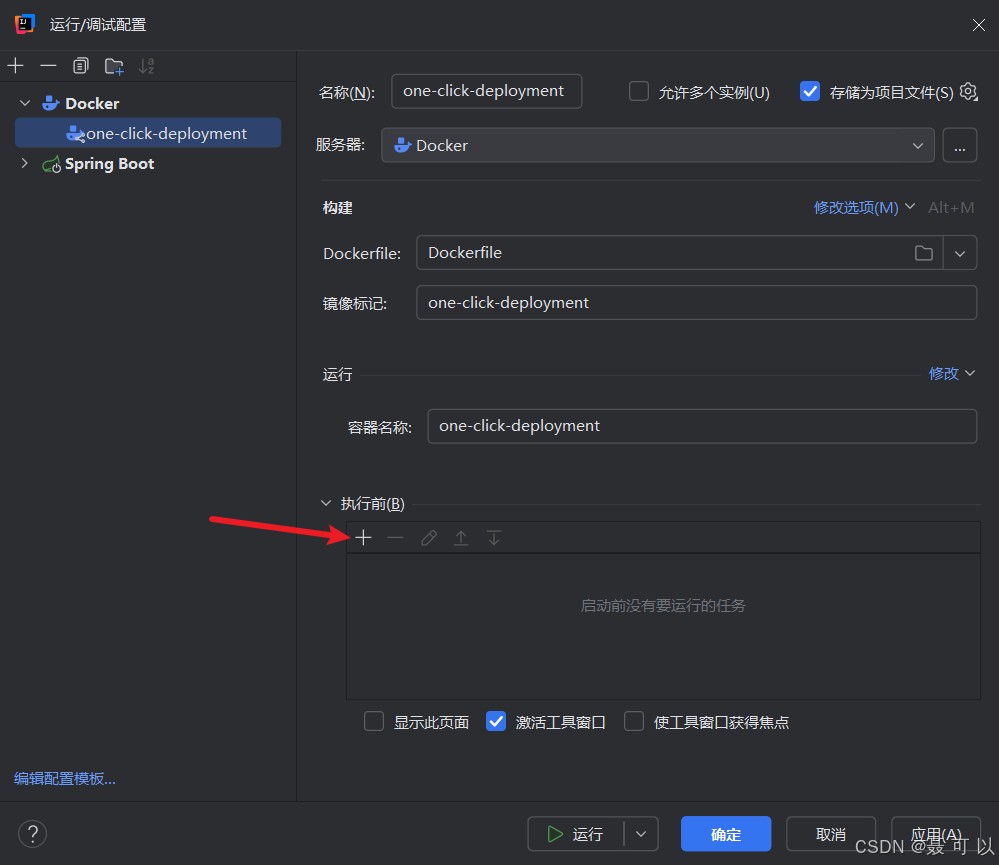Expand the Spring Boot tree node
This screenshot has height=865, width=999.
25,163
